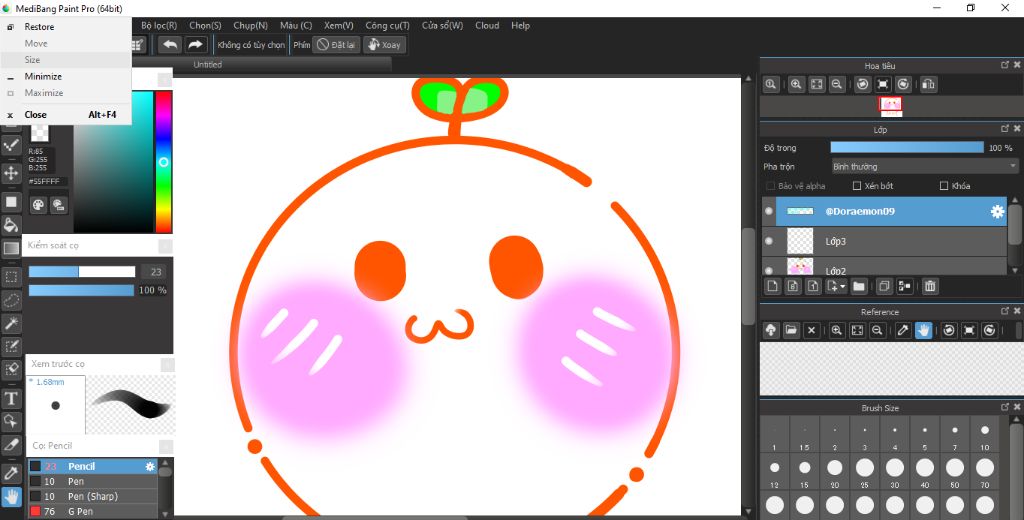Select the Hand tool in left toolbar

[x=12, y=496]
